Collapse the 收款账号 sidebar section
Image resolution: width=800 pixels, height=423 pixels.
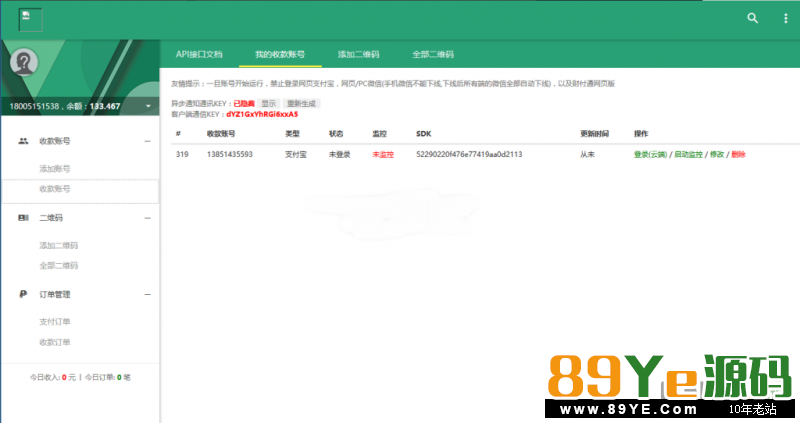pyautogui.click(x=147, y=141)
